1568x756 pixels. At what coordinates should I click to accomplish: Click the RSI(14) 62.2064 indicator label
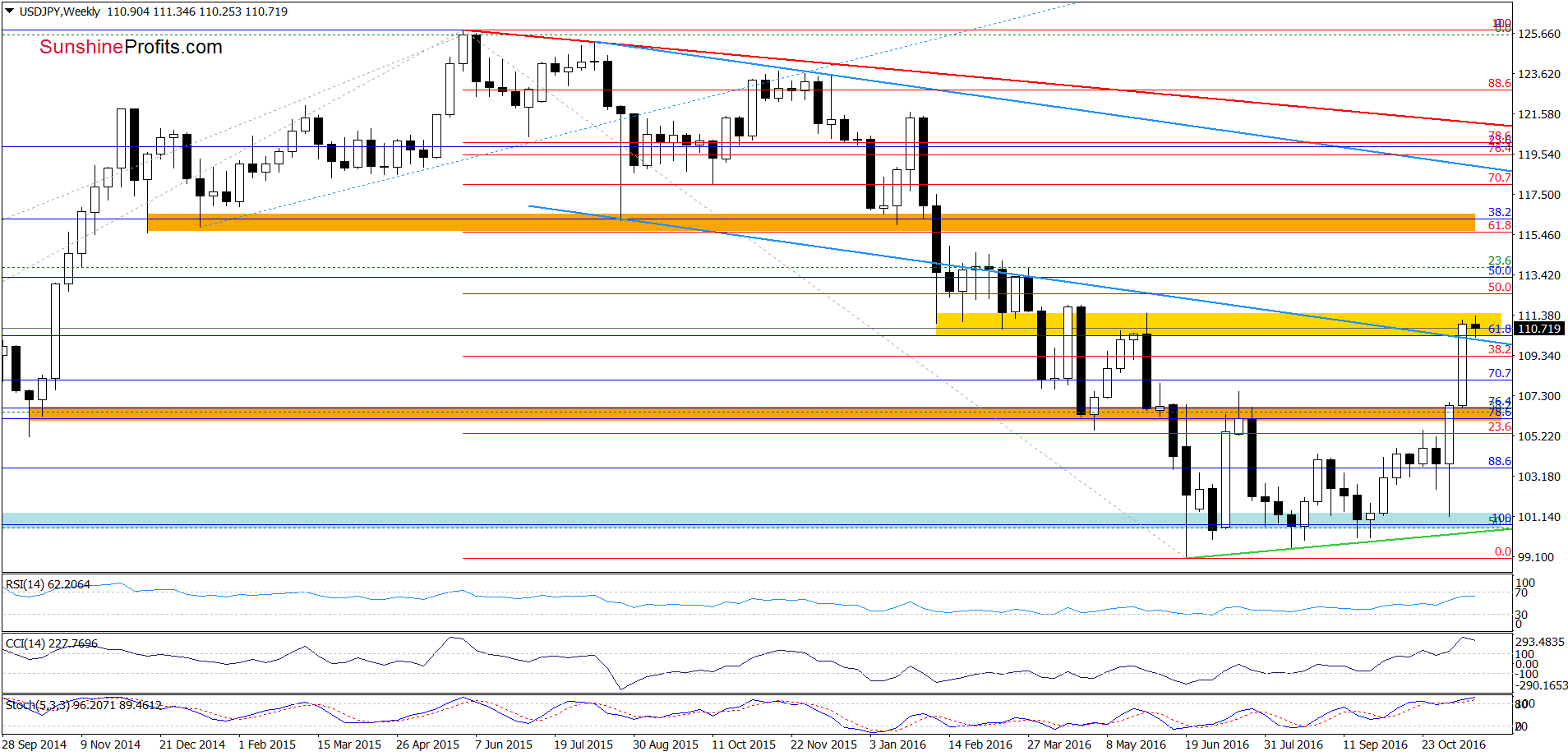coord(48,584)
